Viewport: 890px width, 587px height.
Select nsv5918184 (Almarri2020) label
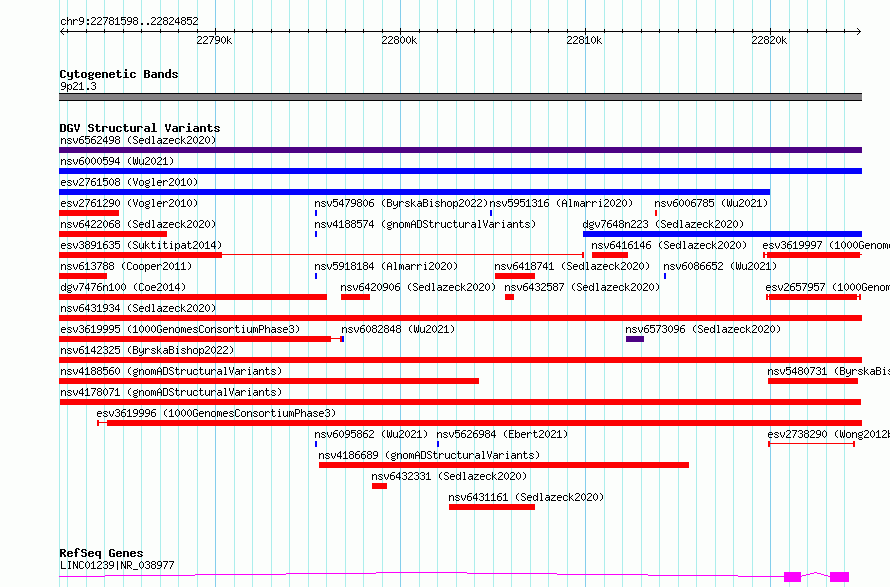[386, 266]
